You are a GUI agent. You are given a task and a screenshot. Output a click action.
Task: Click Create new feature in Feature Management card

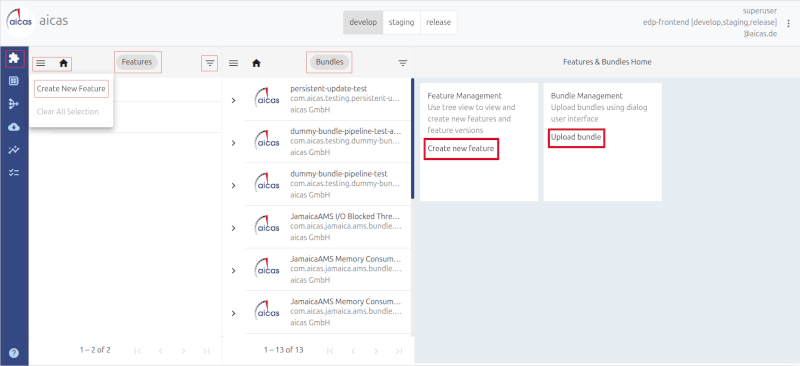(x=461, y=149)
